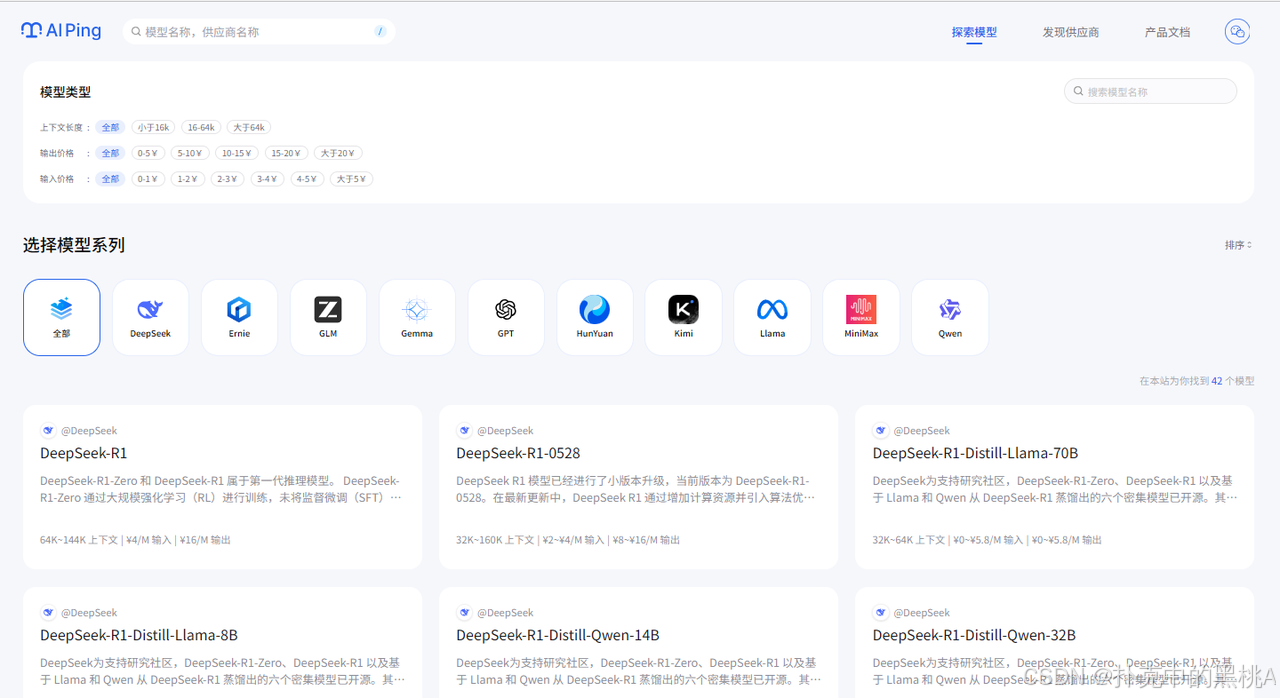Click the slash shortcut badge in the search bar
The image size is (1280, 698).
click(x=380, y=32)
